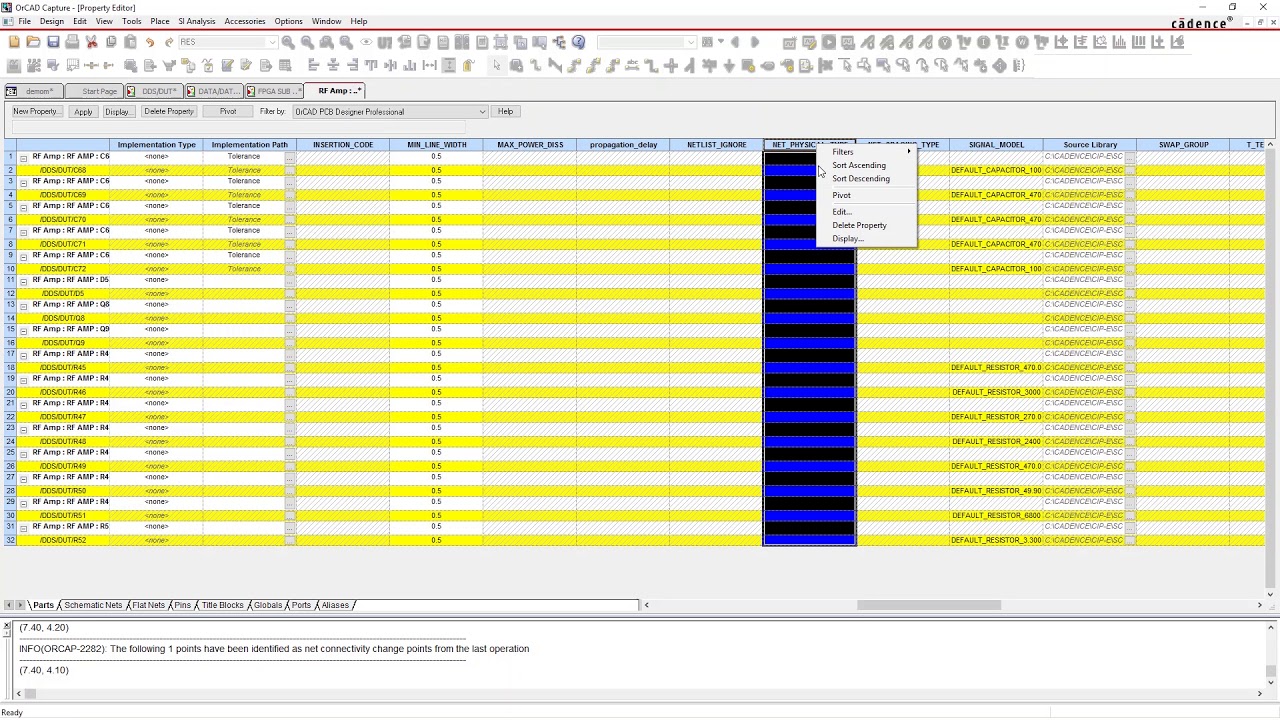The width and height of the screenshot is (1280, 720).
Task: Collapse row 11 RF Amp : D5 expander
Action: [23, 281]
